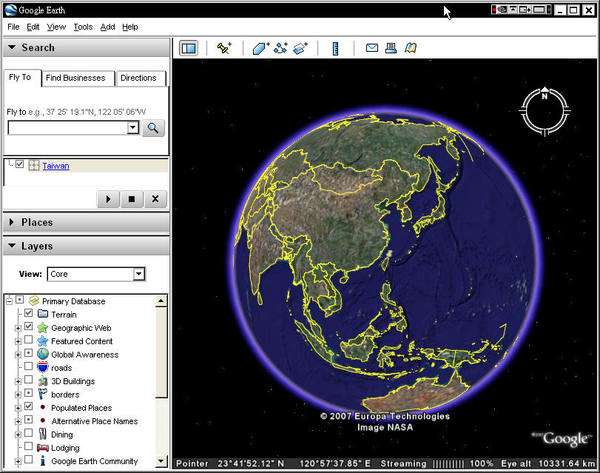The height and width of the screenshot is (473, 600).
Task: Expand the Geographic Web tree node
Action: pos(18,328)
